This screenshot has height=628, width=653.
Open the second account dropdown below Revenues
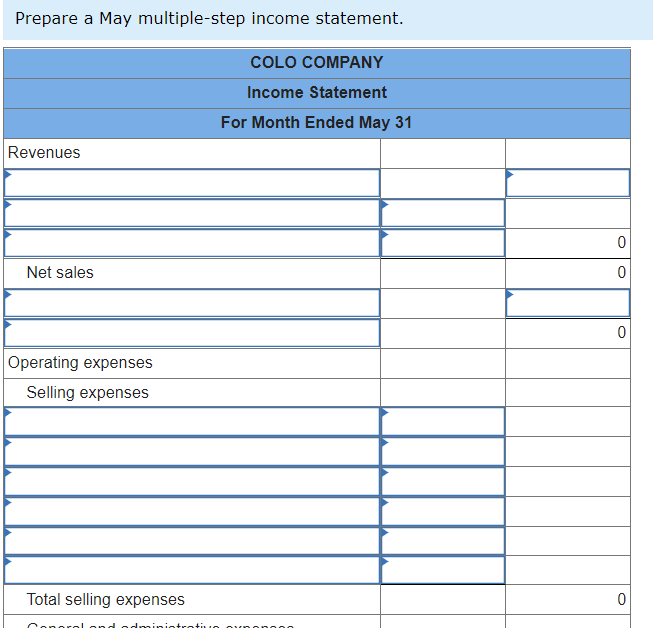pyautogui.click(x=192, y=213)
